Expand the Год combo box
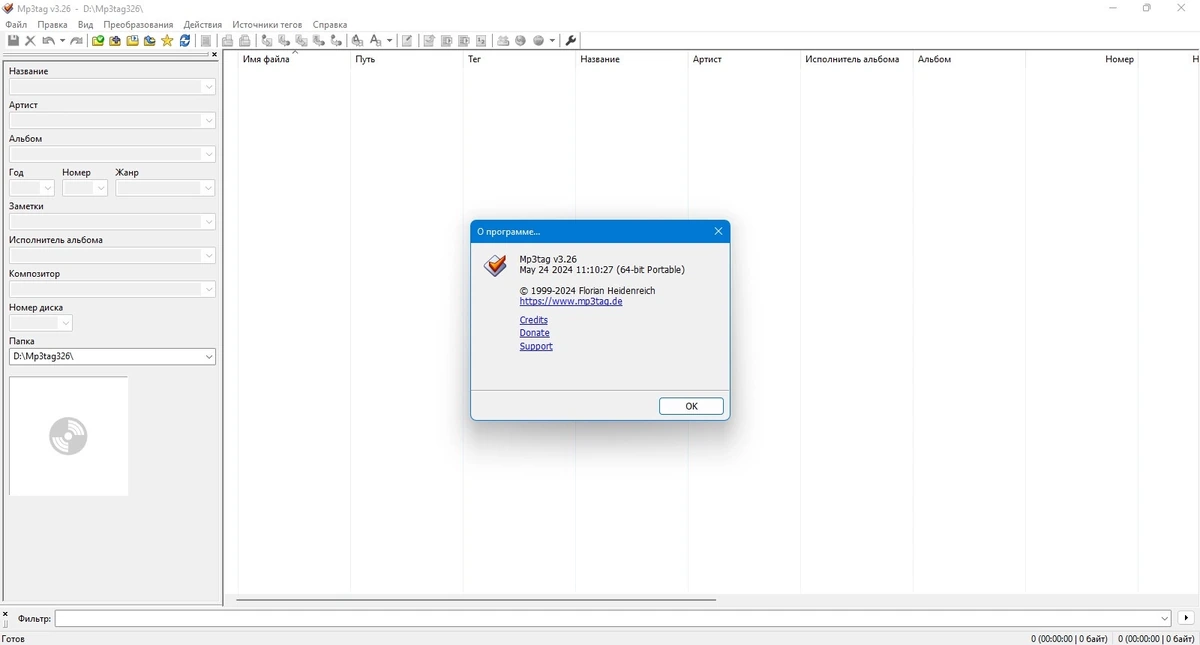This screenshot has width=1200, height=645. pos(46,188)
